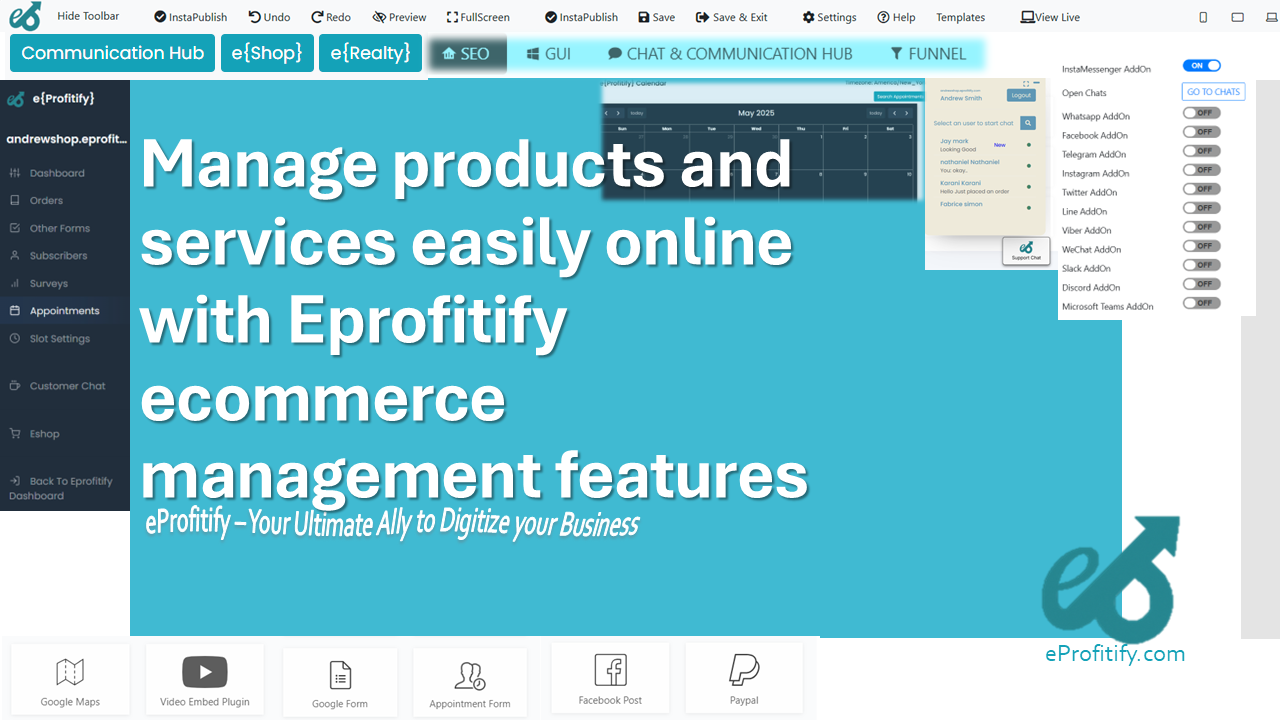Select the Appointment Form plugin
The image size is (1280, 720).
point(470,683)
